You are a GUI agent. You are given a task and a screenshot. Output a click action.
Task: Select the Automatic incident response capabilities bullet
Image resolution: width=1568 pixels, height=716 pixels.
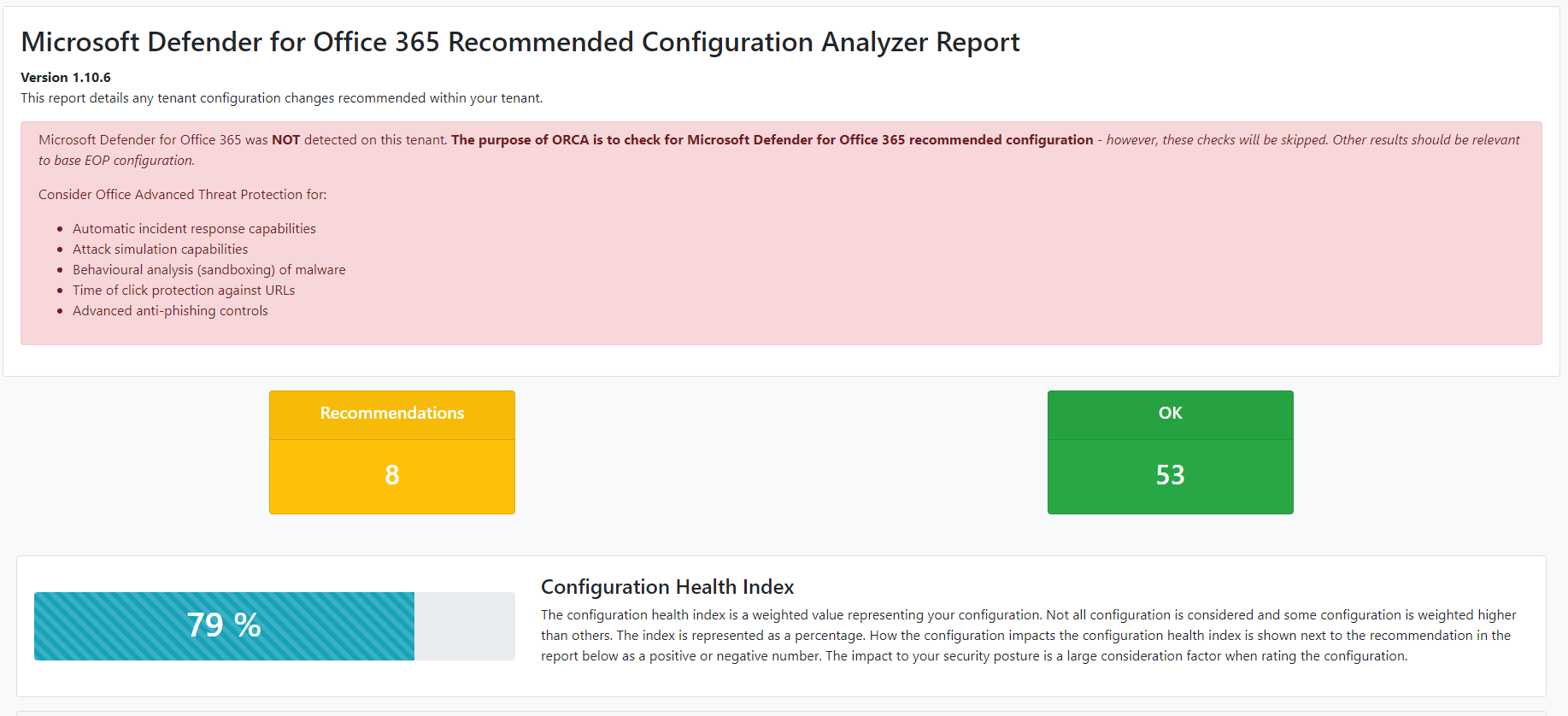pyautogui.click(x=194, y=229)
